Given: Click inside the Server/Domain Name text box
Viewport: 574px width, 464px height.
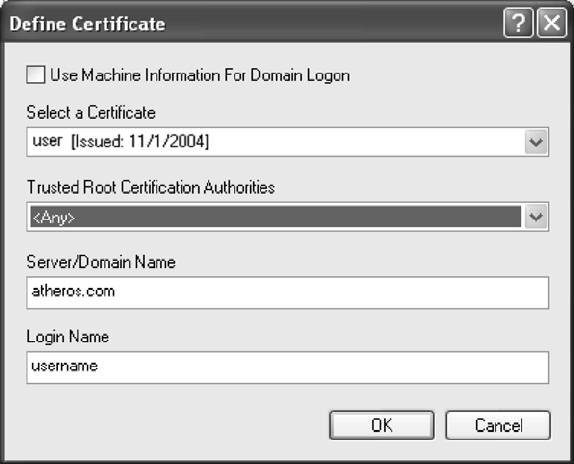Looking at the screenshot, I should (287, 293).
